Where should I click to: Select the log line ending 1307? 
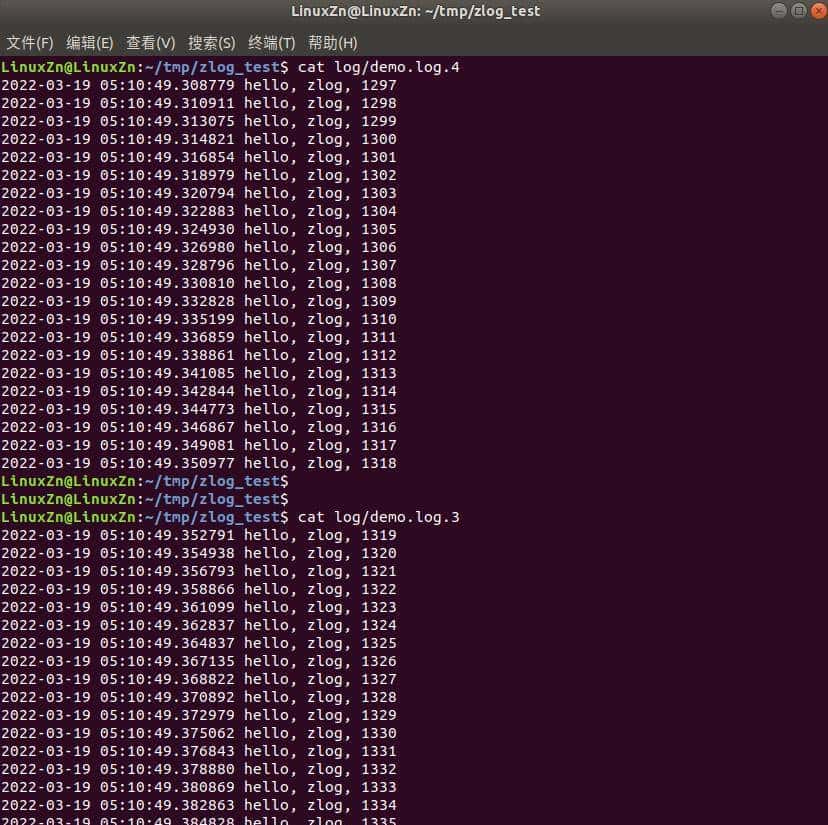pyautogui.click(x=199, y=265)
